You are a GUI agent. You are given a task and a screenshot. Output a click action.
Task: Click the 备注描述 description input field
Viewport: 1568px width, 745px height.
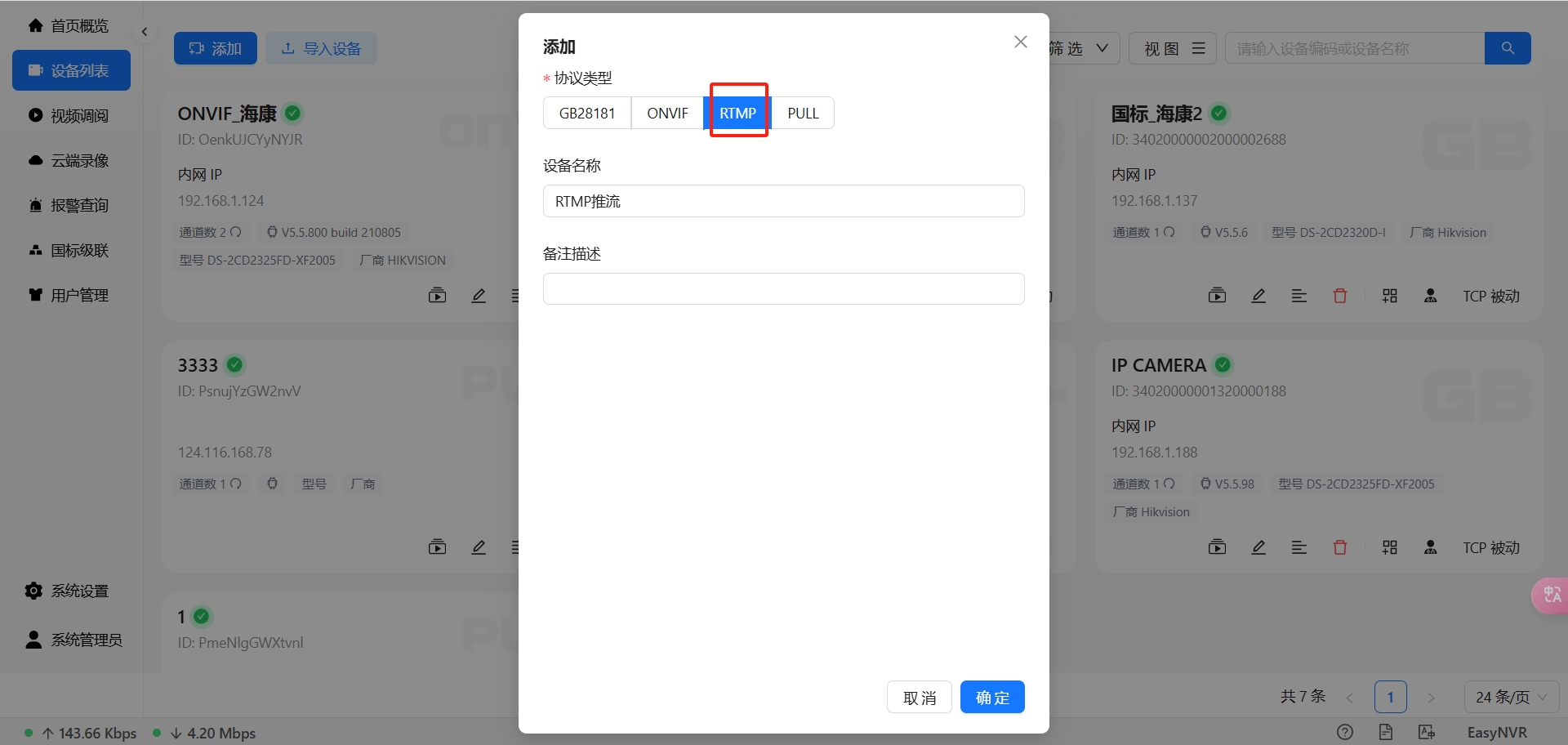coord(783,288)
